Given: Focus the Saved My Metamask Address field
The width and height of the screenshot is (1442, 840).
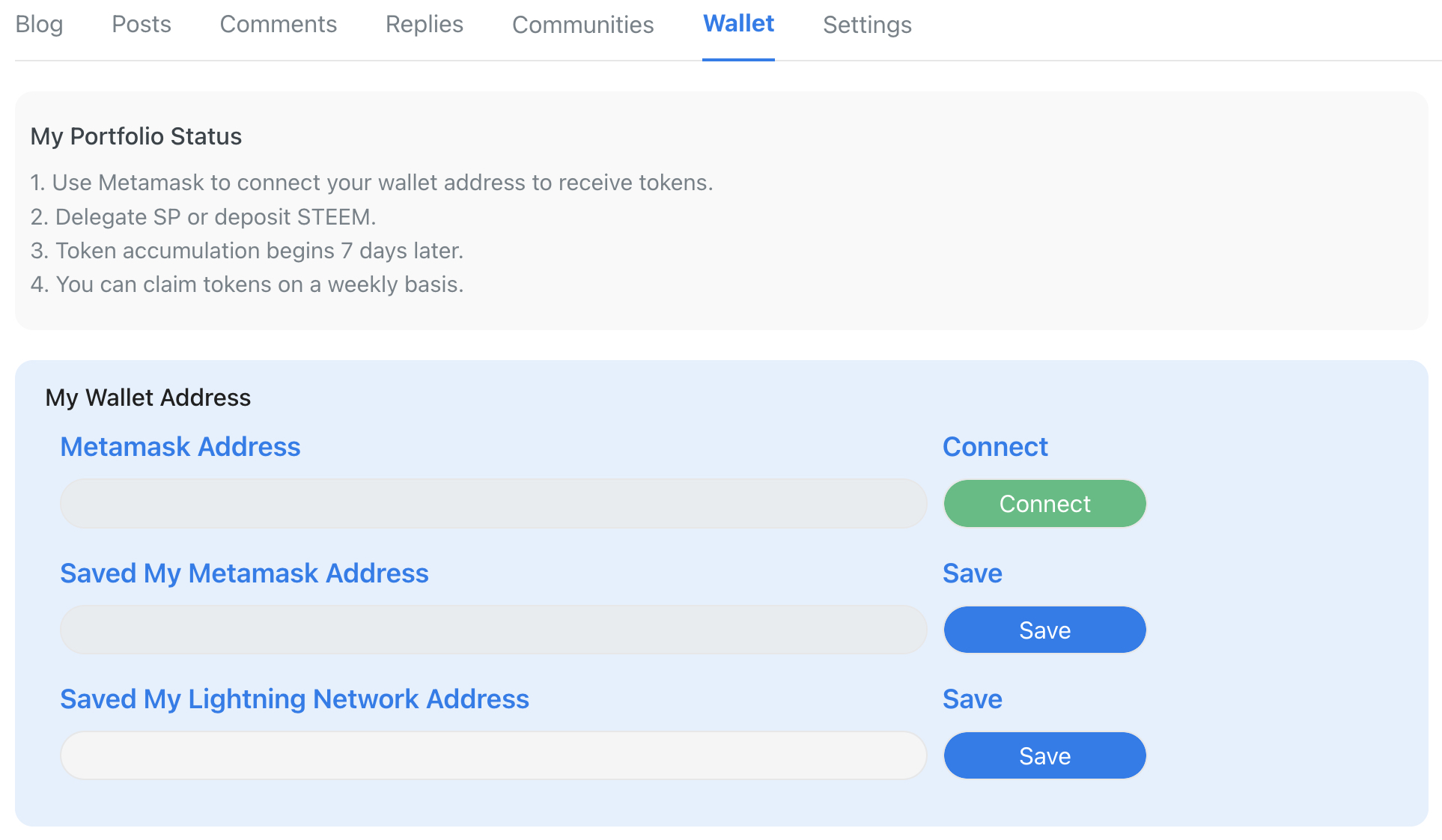Looking at the screenshot, I should tap(493, 630).
